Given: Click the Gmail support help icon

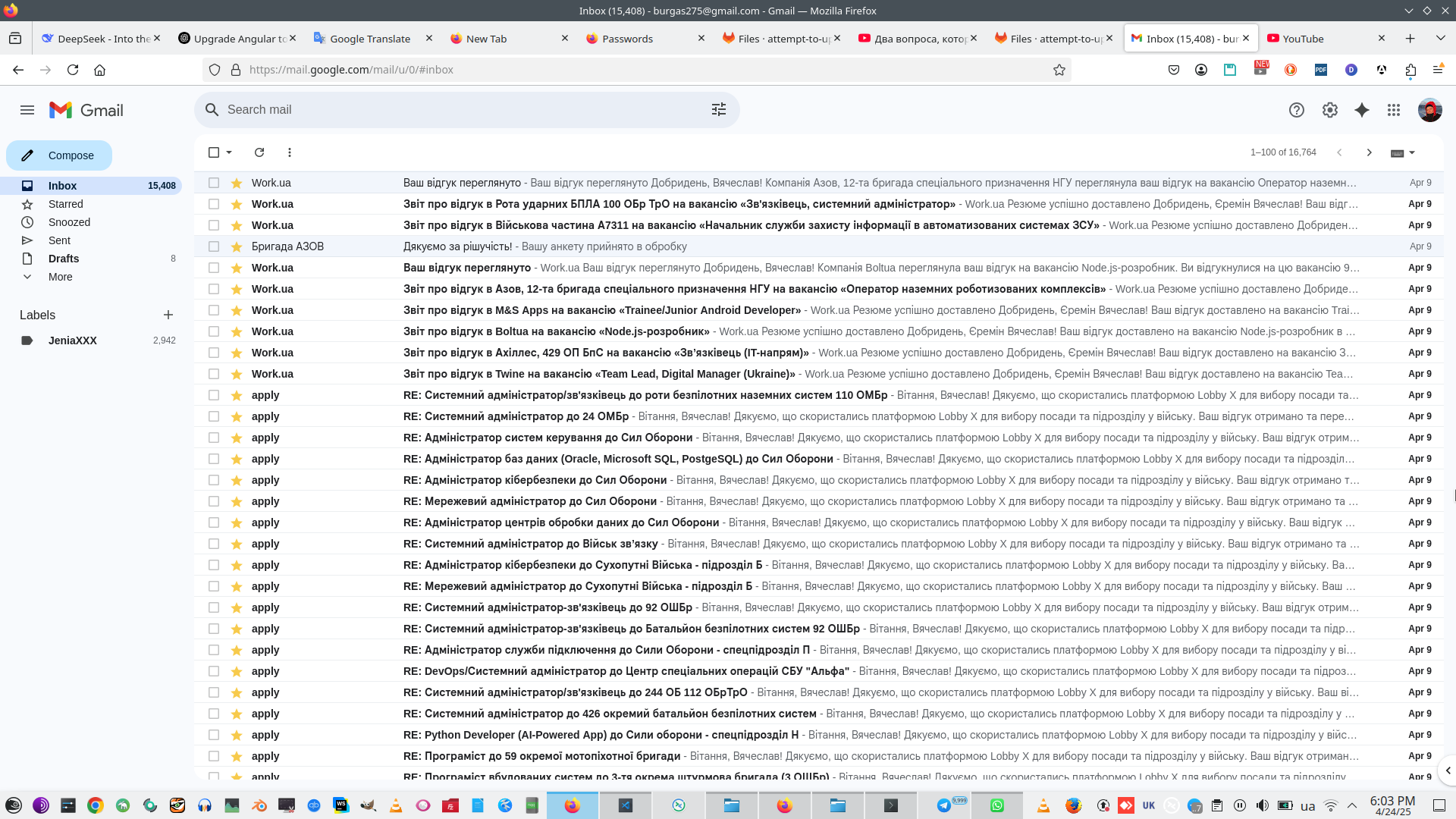Looking at the screenshot, I should pos(1296,110).
